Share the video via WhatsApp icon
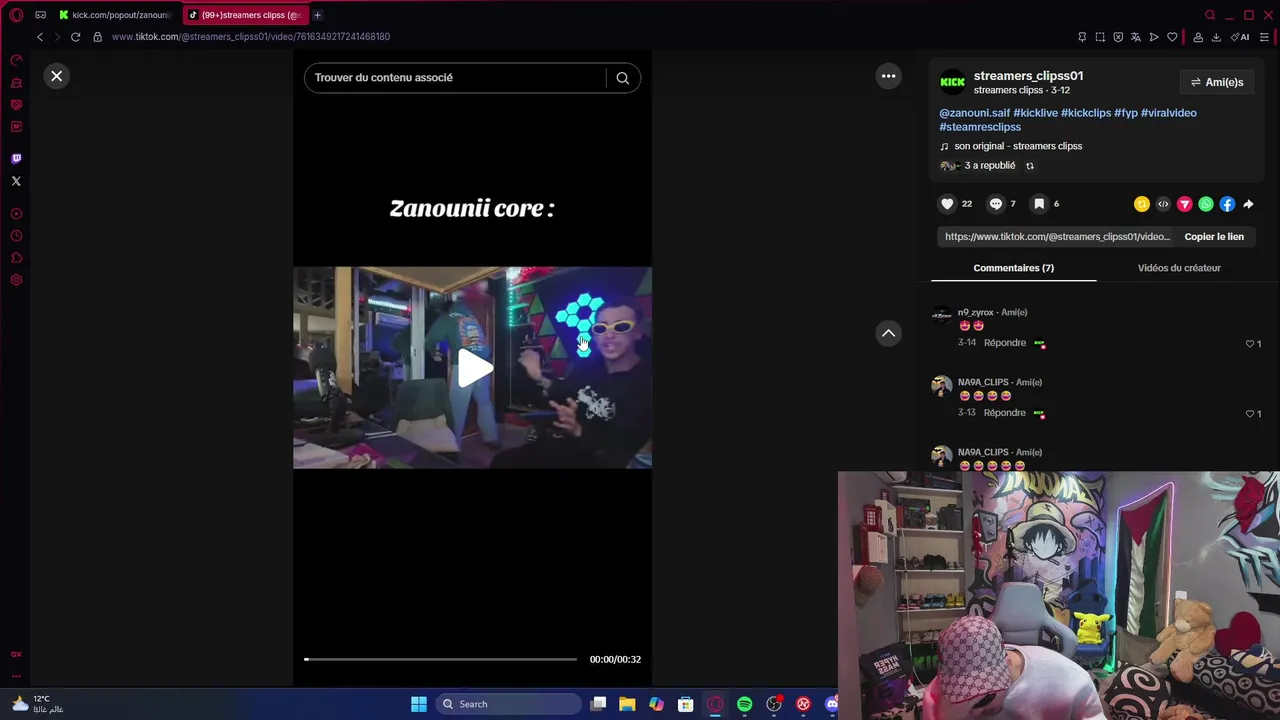Screen dimensions: 1280x720 point(1206,204)
